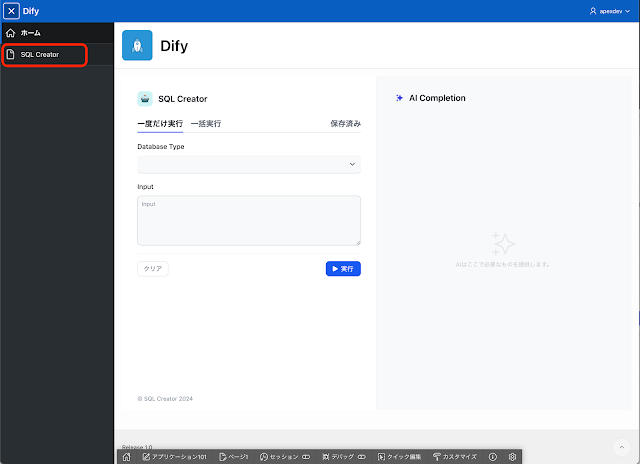The width and height of the screenshot is (640, 464).
Task: Click the SQL Creator heading text
Action: (183, 99)
